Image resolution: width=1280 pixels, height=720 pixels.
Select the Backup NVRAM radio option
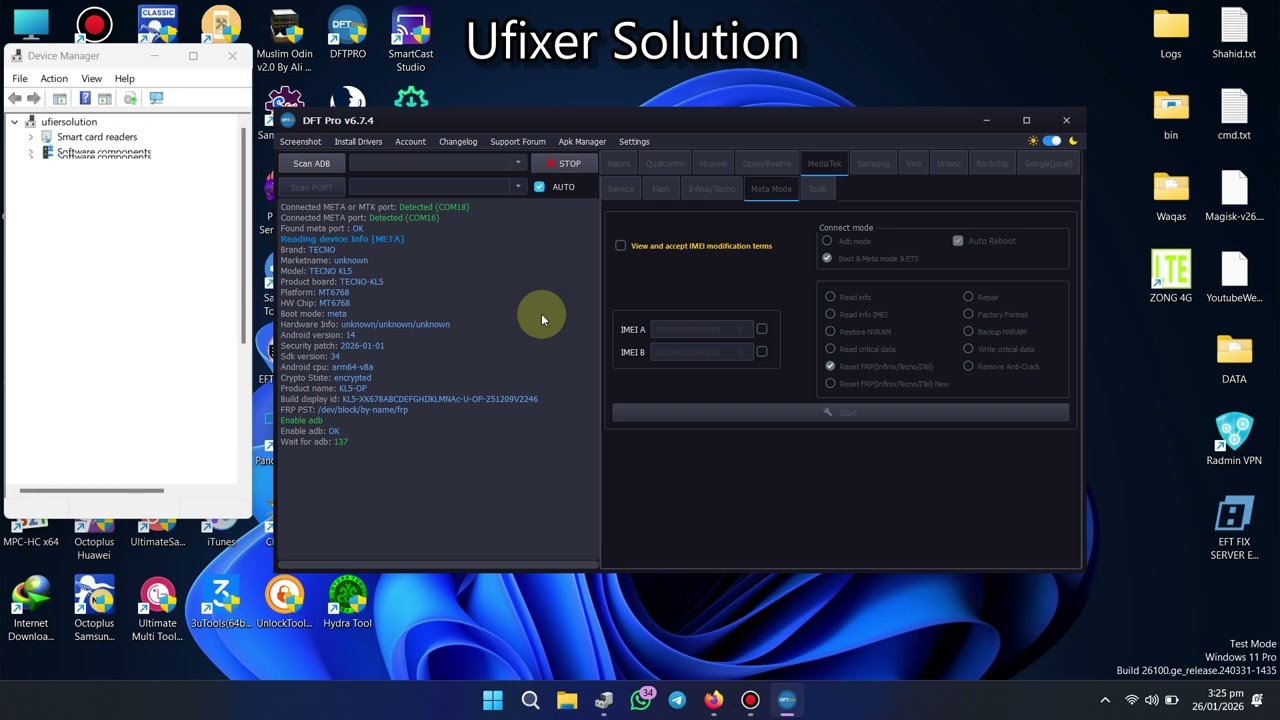point(968,332)
